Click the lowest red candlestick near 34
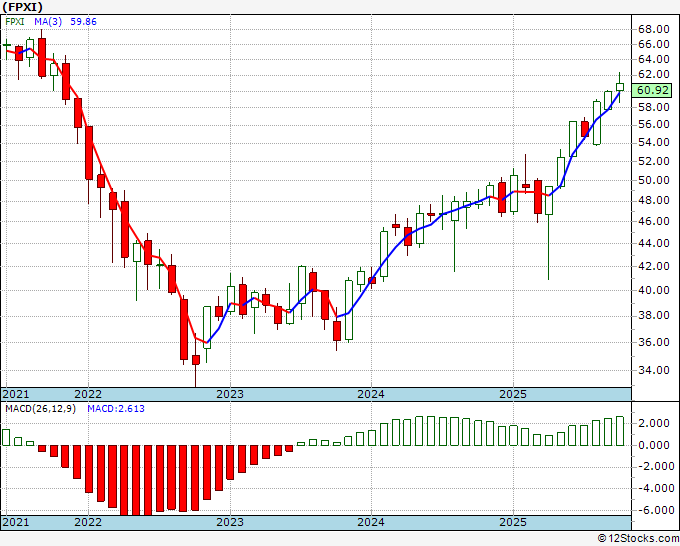Viewport: 680px width, 546px height. 196,360
